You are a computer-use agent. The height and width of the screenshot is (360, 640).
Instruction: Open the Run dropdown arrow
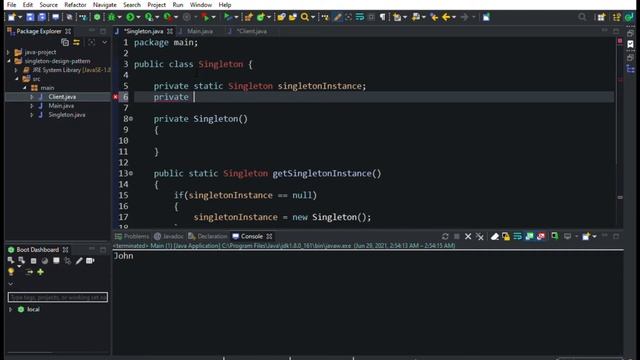click(x=138, y=18)
